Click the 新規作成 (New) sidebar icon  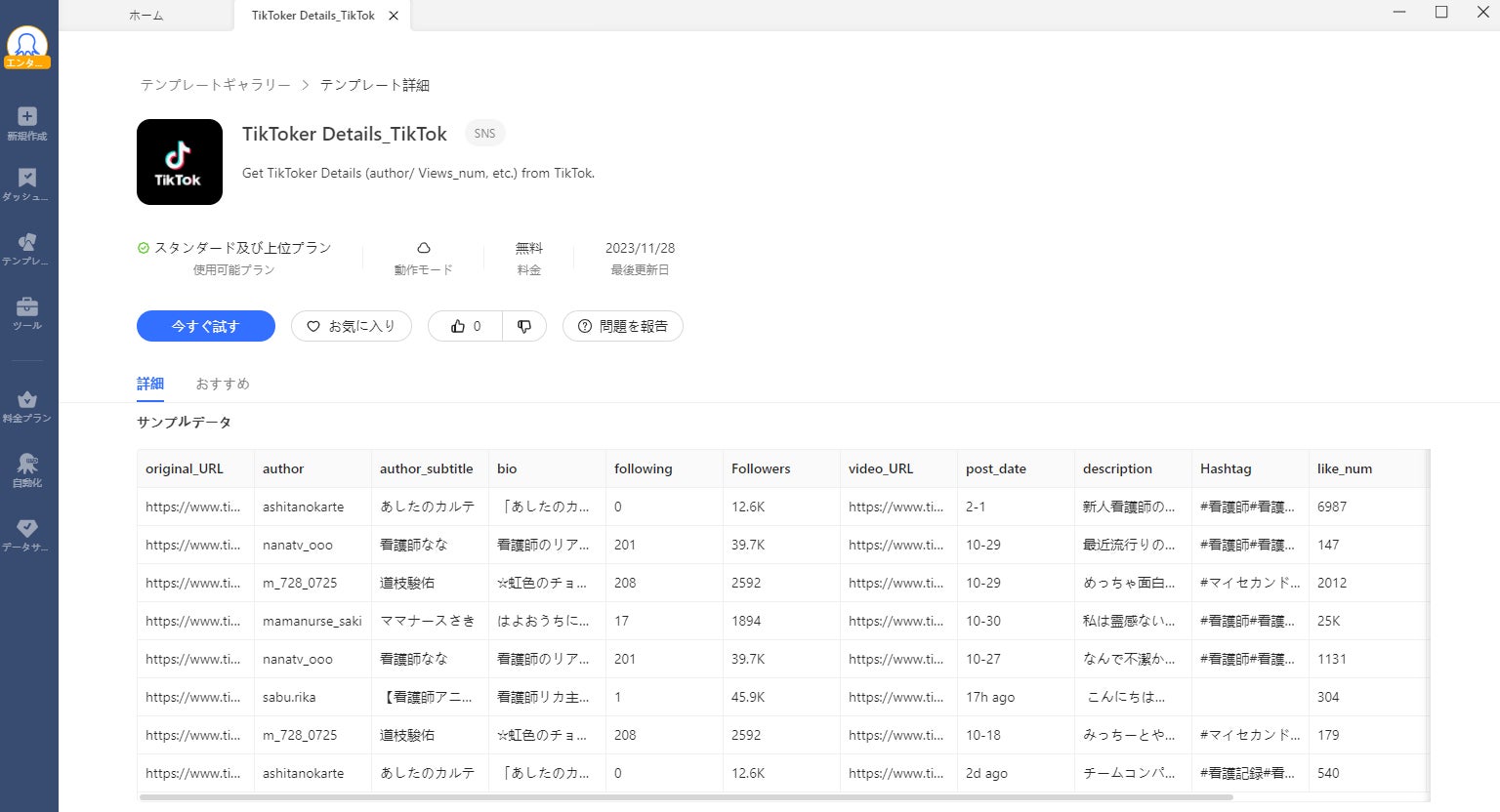(27, 124)
